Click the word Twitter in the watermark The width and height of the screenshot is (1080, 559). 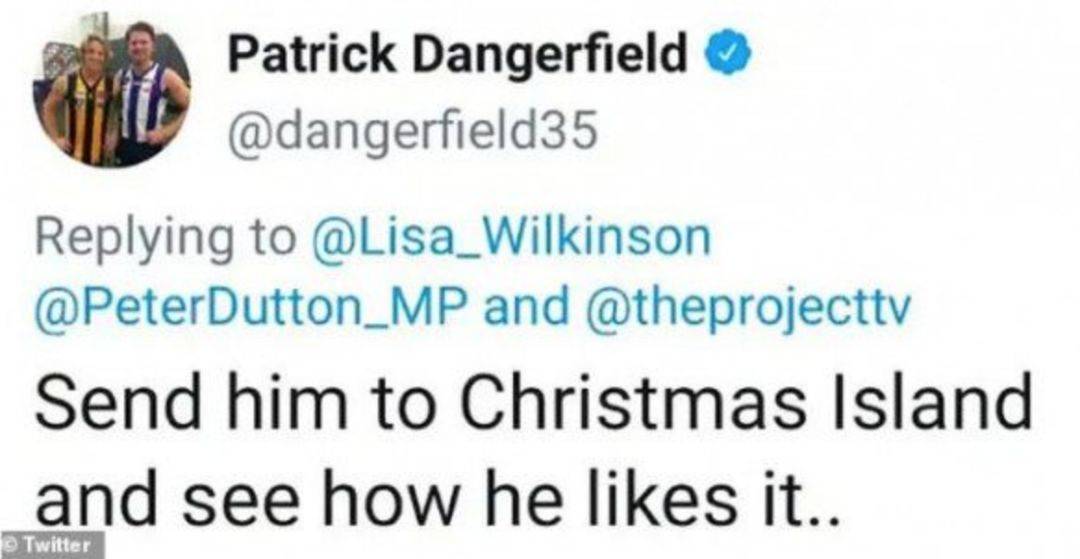tap(59, 545)
